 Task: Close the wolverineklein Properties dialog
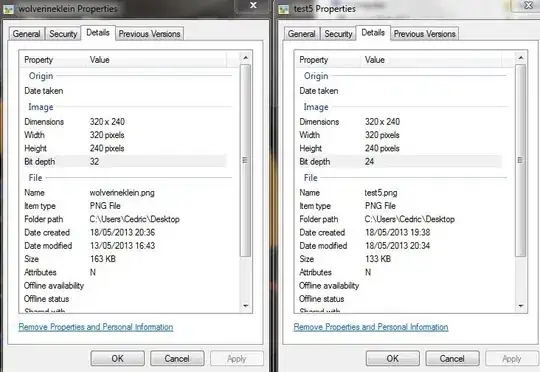pos(253,6)
